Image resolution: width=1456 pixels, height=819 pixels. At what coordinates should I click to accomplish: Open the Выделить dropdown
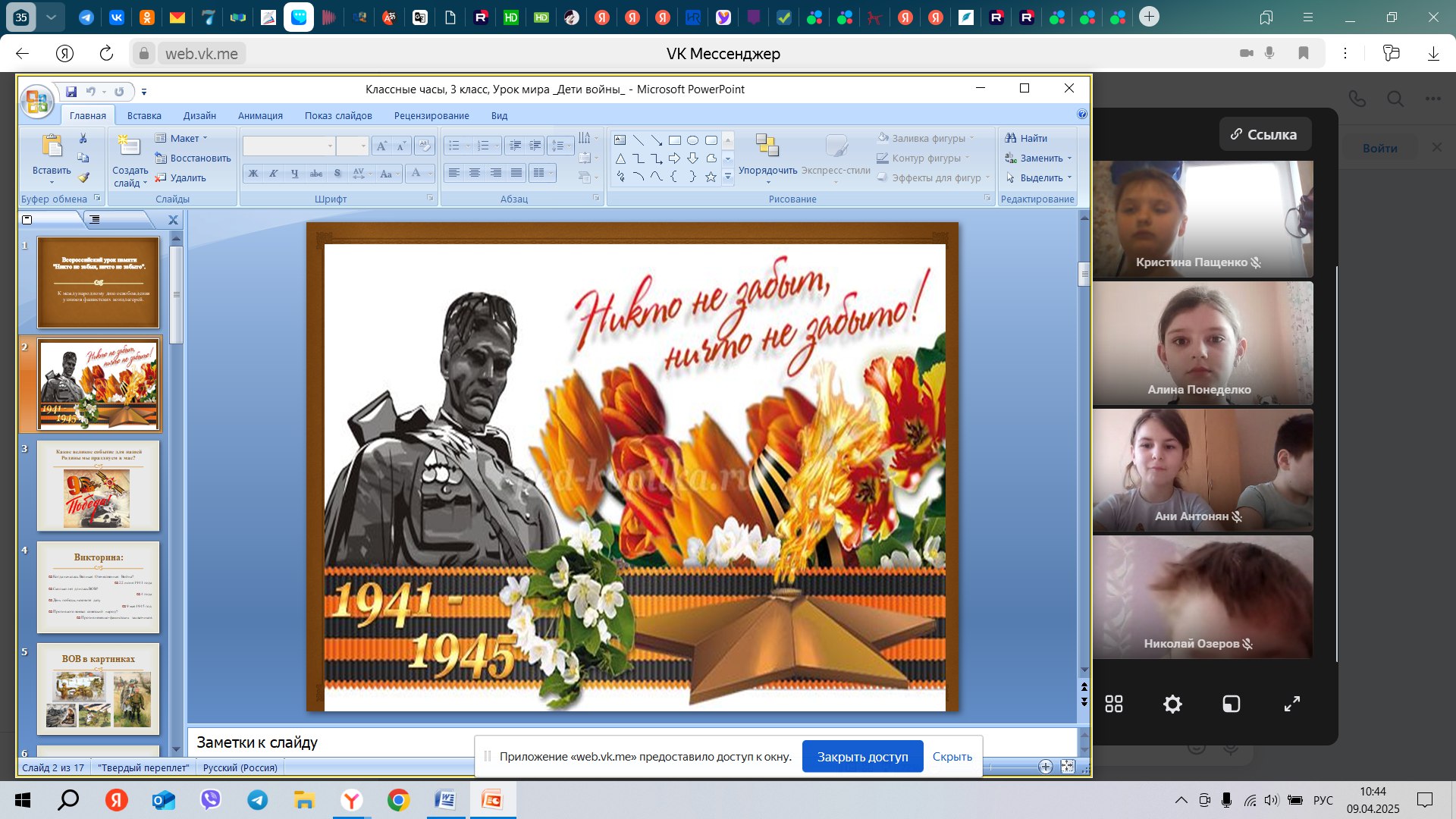pyautogui.click(x=1038, y=177)
